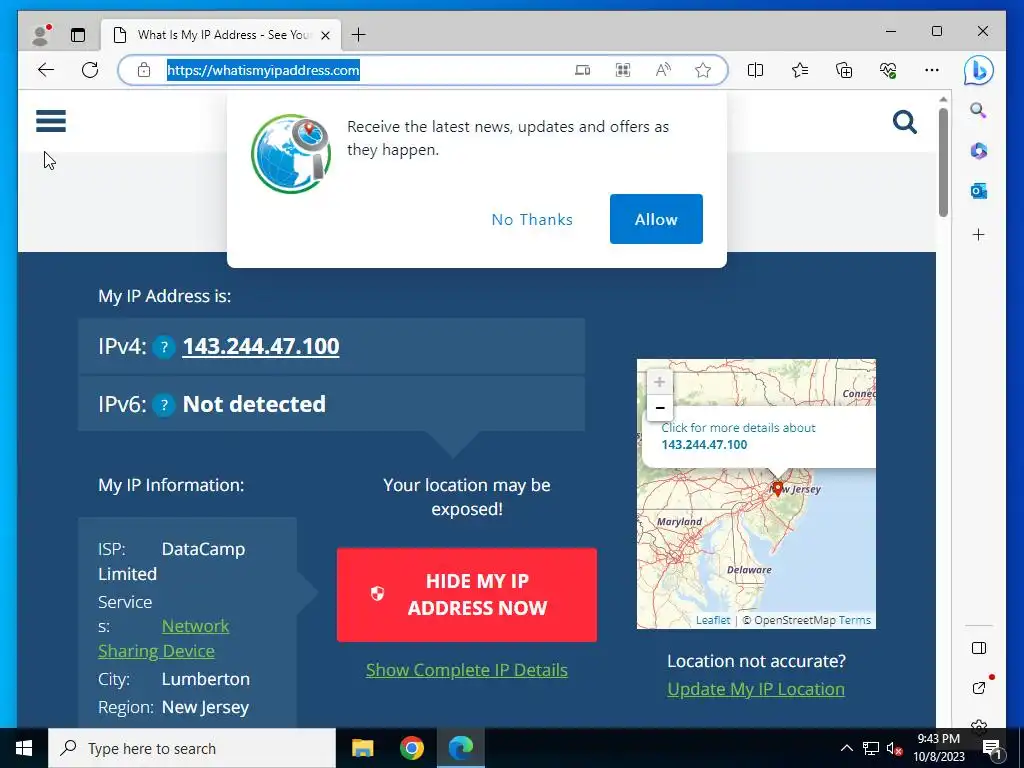Show hidden system tray icons
The image size is (1024, 768).
(x=846, y=748)
